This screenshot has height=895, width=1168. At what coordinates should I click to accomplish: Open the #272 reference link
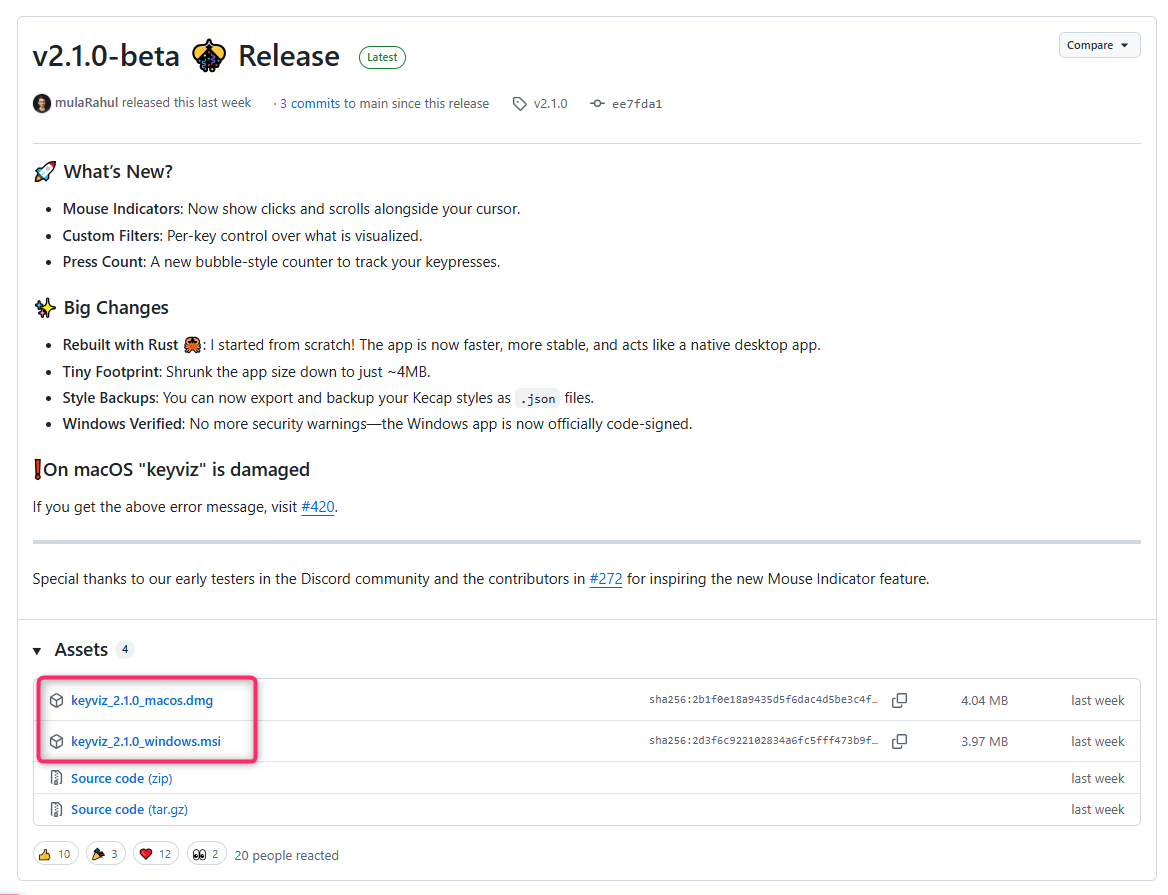point(605,578)
